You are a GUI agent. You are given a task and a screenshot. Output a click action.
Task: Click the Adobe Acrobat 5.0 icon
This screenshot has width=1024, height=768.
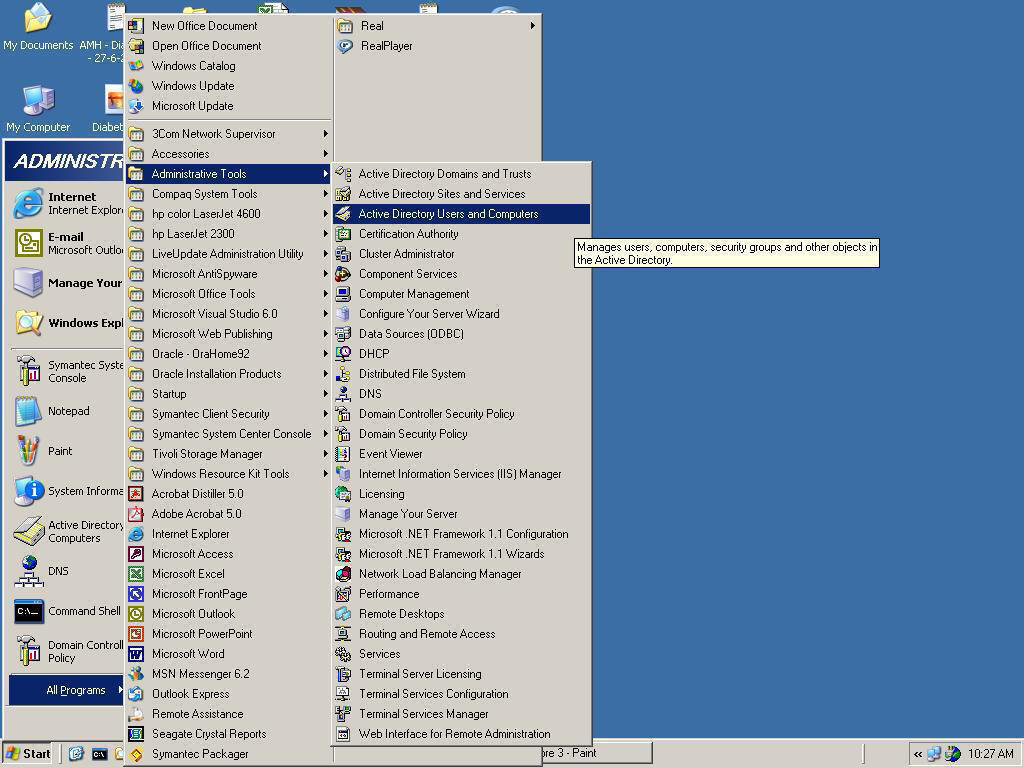pos(136,514)
